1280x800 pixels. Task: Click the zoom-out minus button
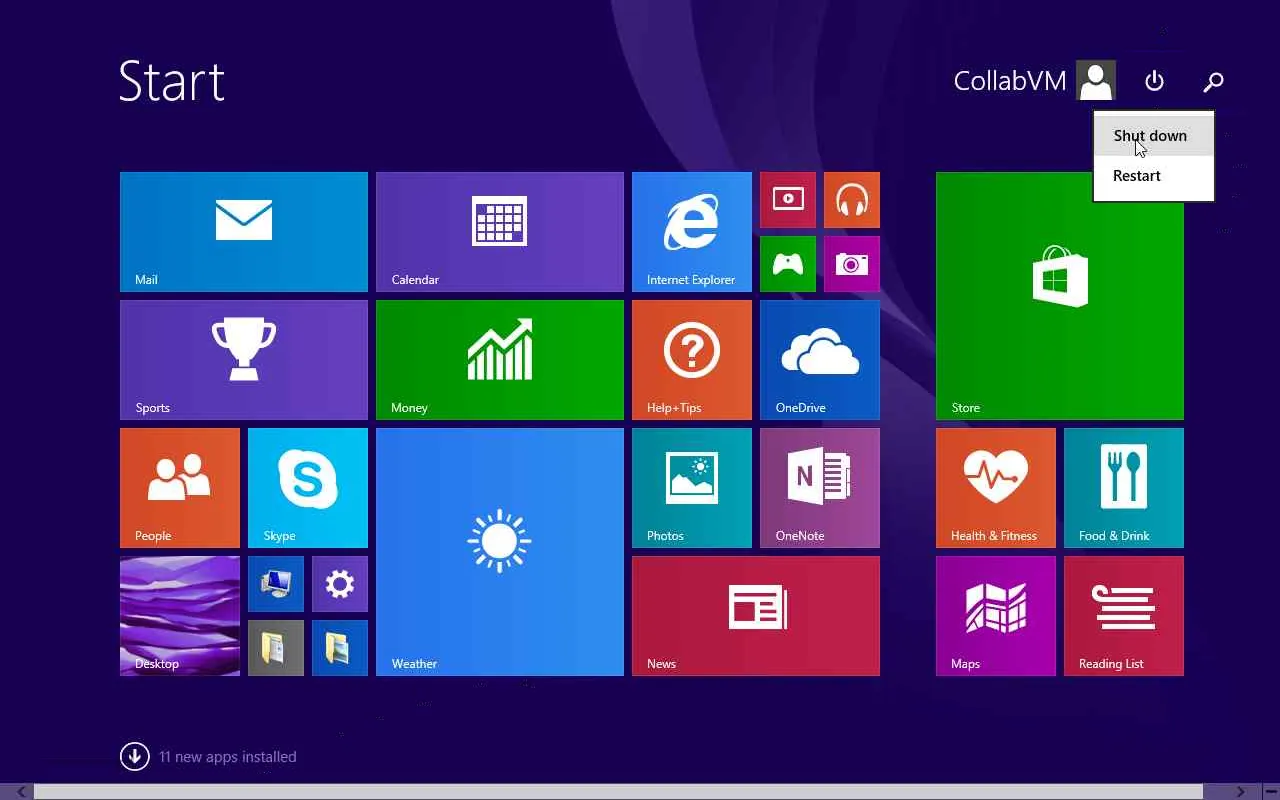[x=1270, y=792]
